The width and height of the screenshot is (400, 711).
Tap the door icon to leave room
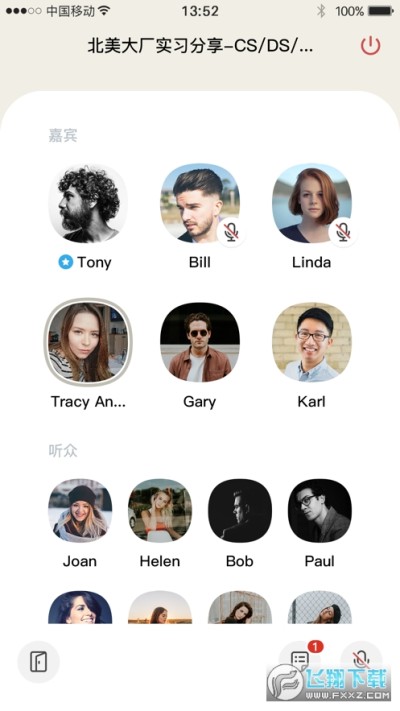39,662
